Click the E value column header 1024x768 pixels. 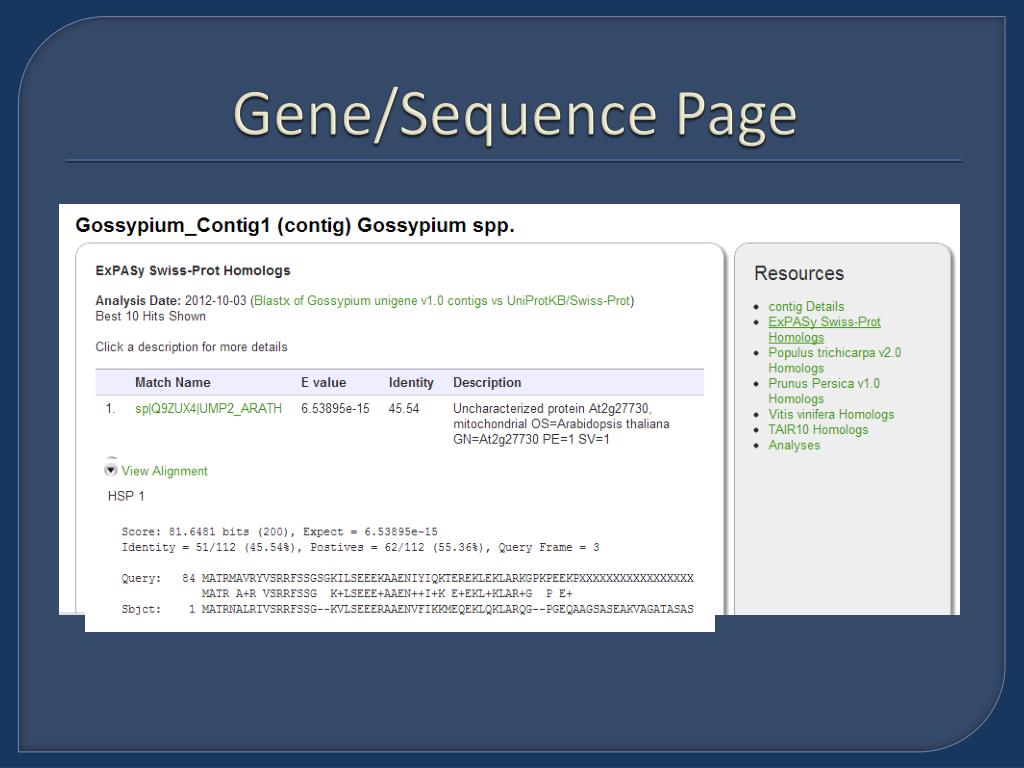tap(323, 382)
